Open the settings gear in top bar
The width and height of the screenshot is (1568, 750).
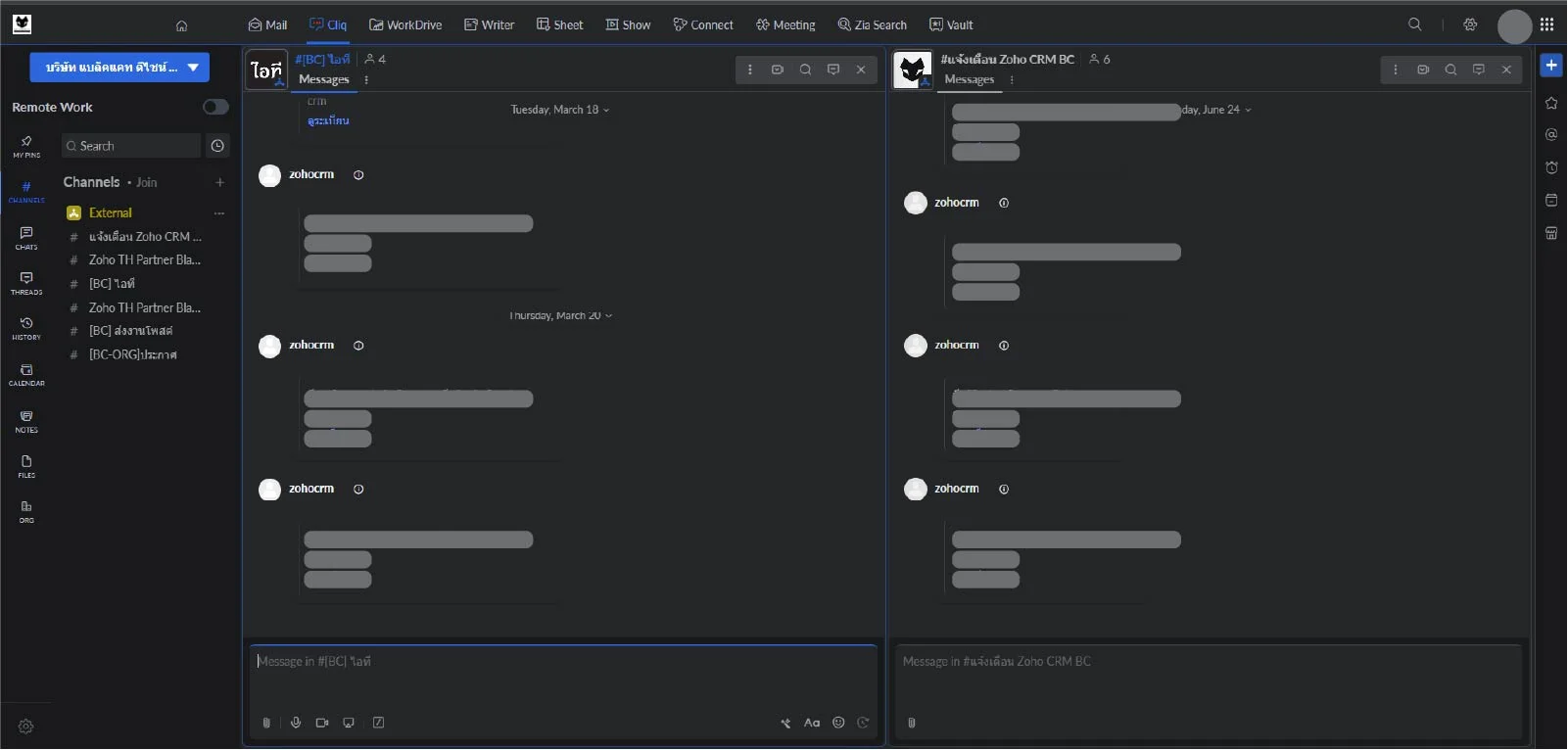[x=1470, y=24]
